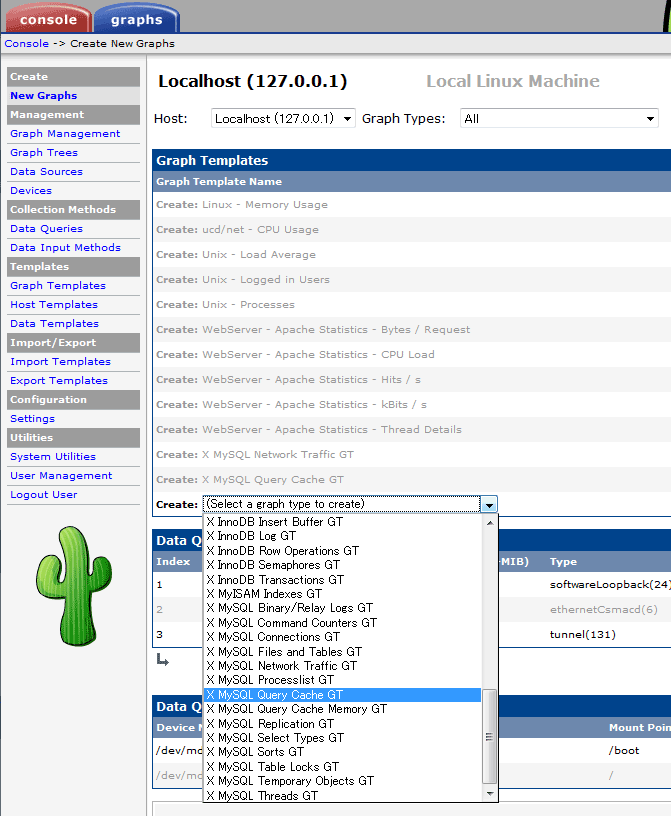This screenshot has height=816, width=671.
Task: Select X MySQL Threads GT option
Action: point(264,796)
